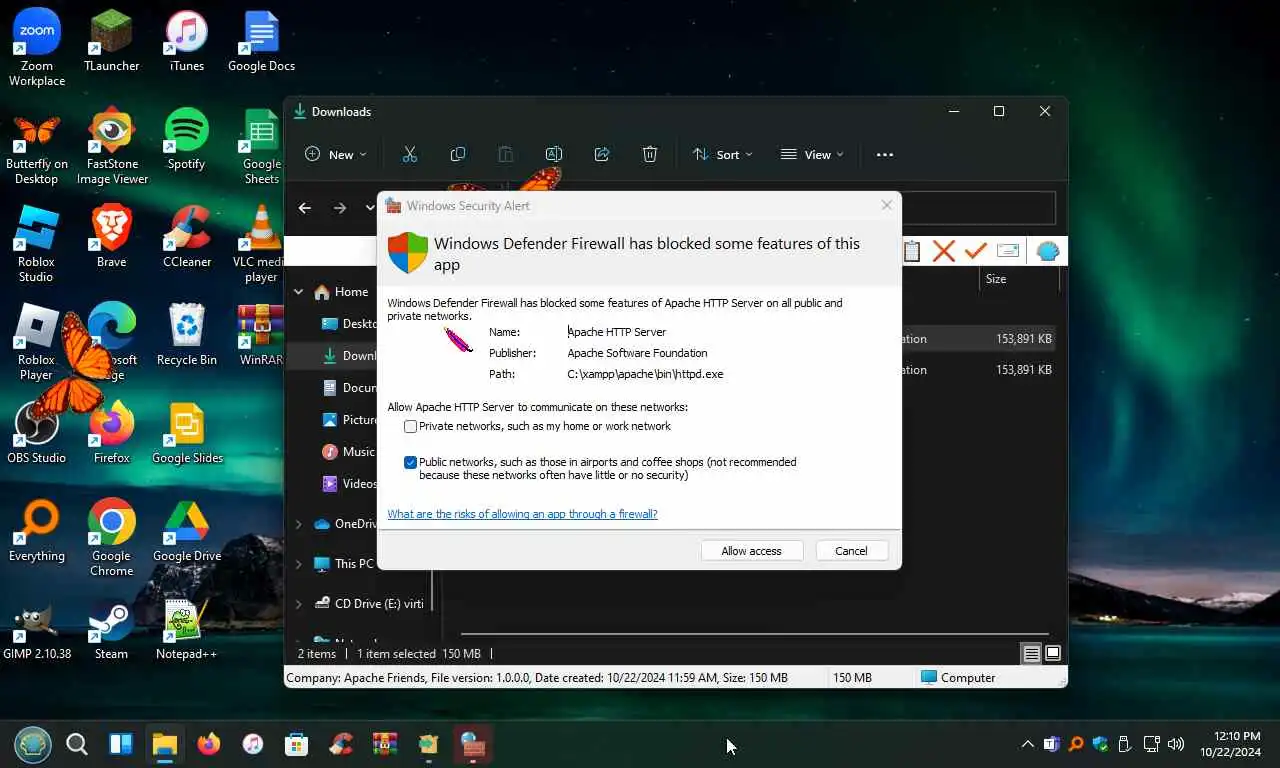Screen dimensions: 1280x768
Task: Open the Sort dropdown menu
Action: [x=722, y=154]
